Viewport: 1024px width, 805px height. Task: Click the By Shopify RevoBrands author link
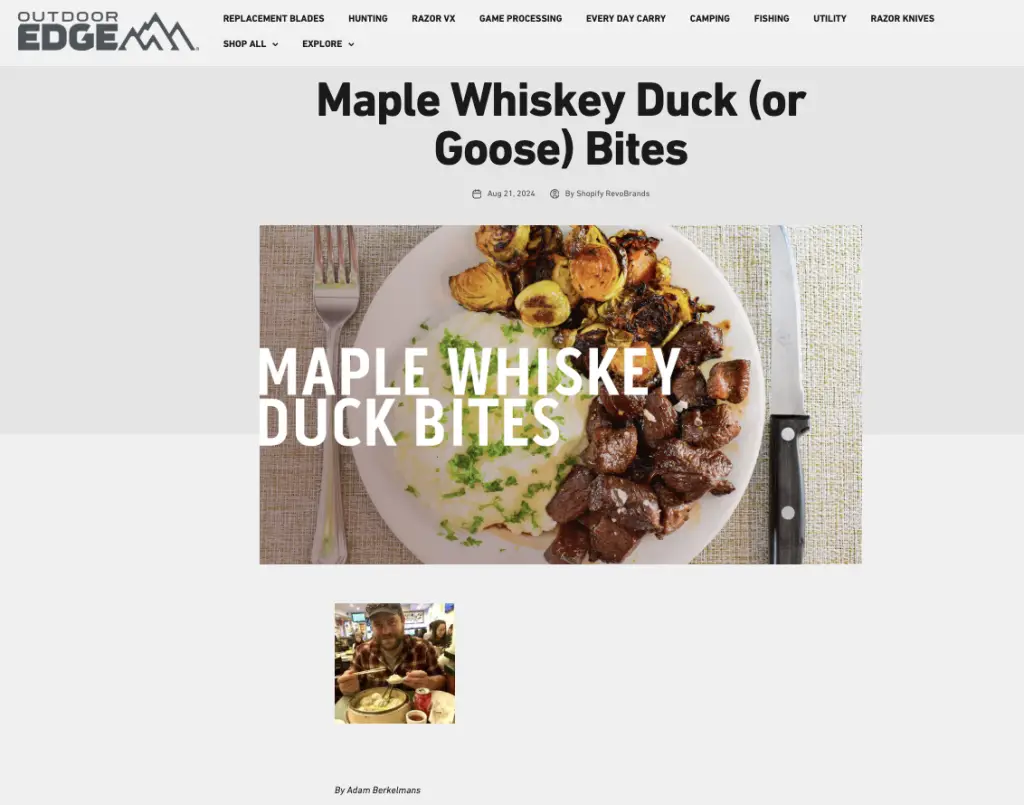pyautogui.click(x=607, y=194)
